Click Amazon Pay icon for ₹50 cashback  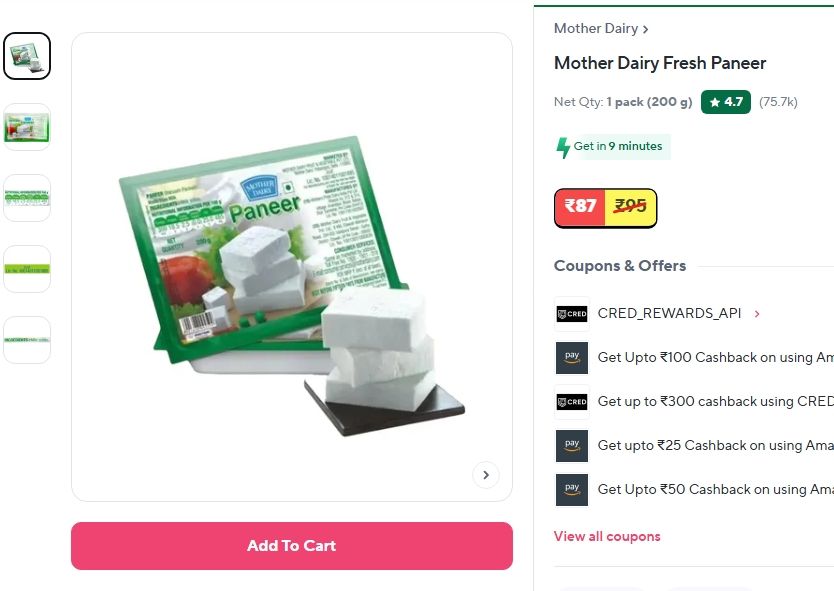[x=572, y=490]
